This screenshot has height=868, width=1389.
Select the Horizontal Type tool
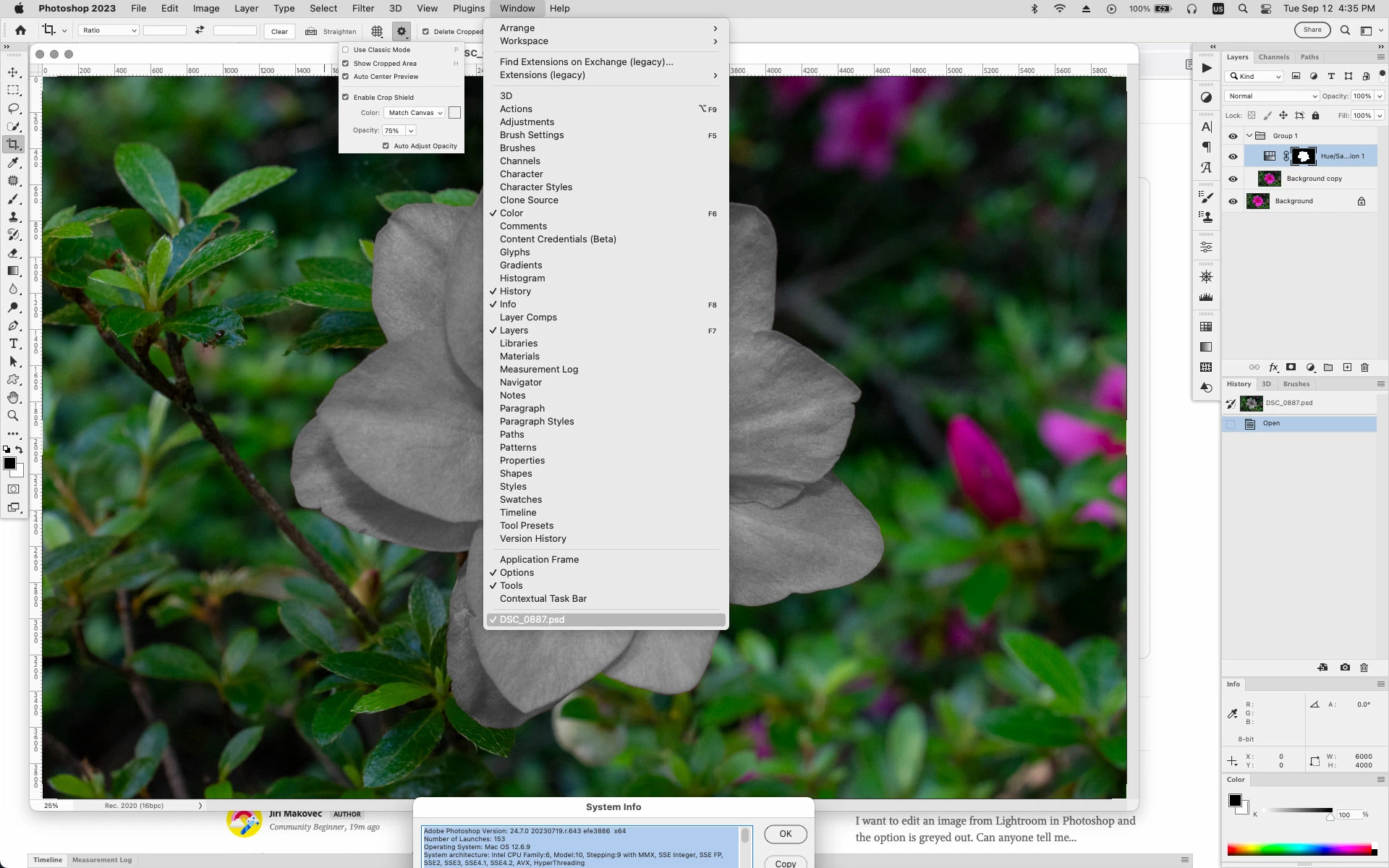click(x=13, y=344)
